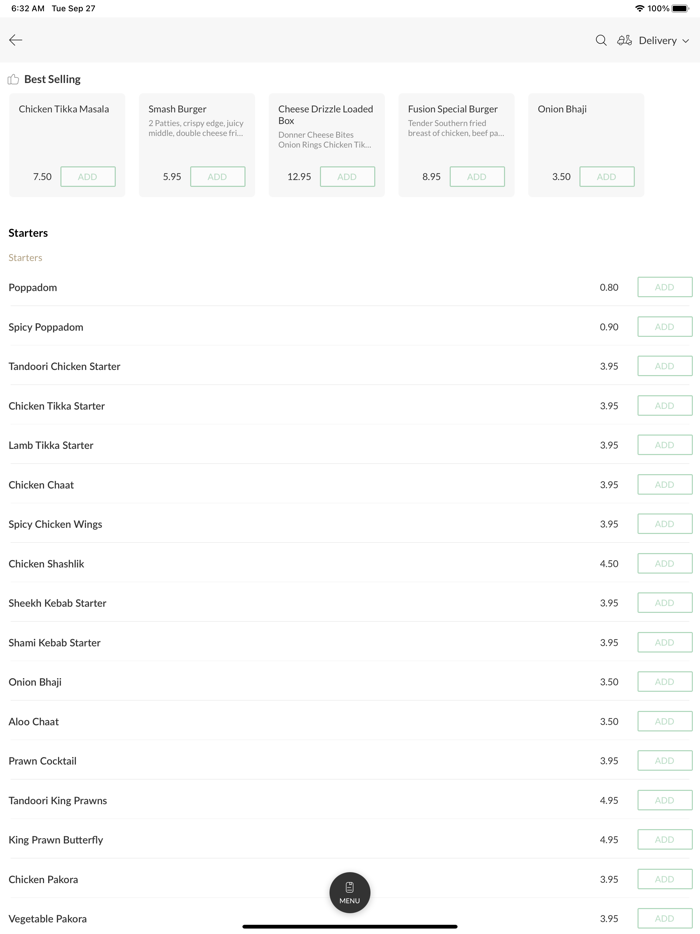Add Vegetable Pakora

pos(665,919)
